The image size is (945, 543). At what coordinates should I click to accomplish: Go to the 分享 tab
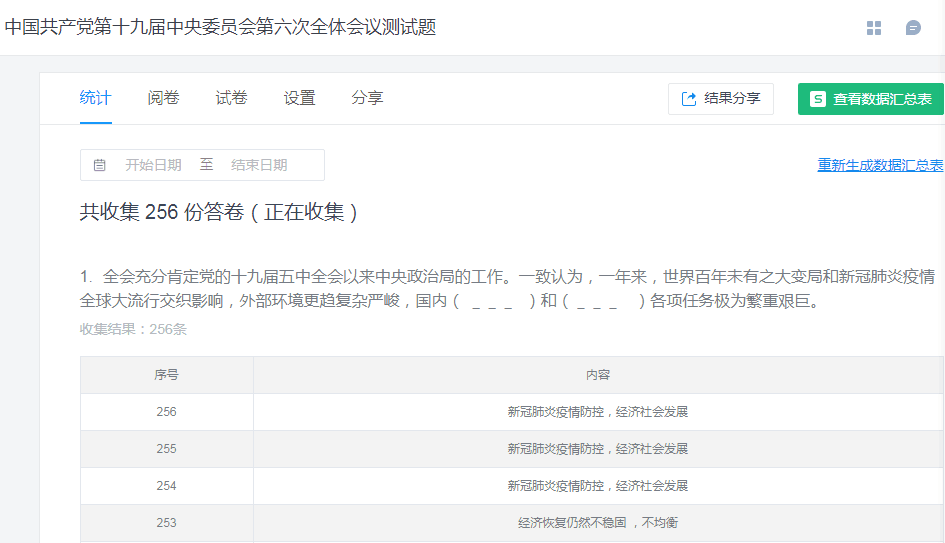(x=367, y=98)
